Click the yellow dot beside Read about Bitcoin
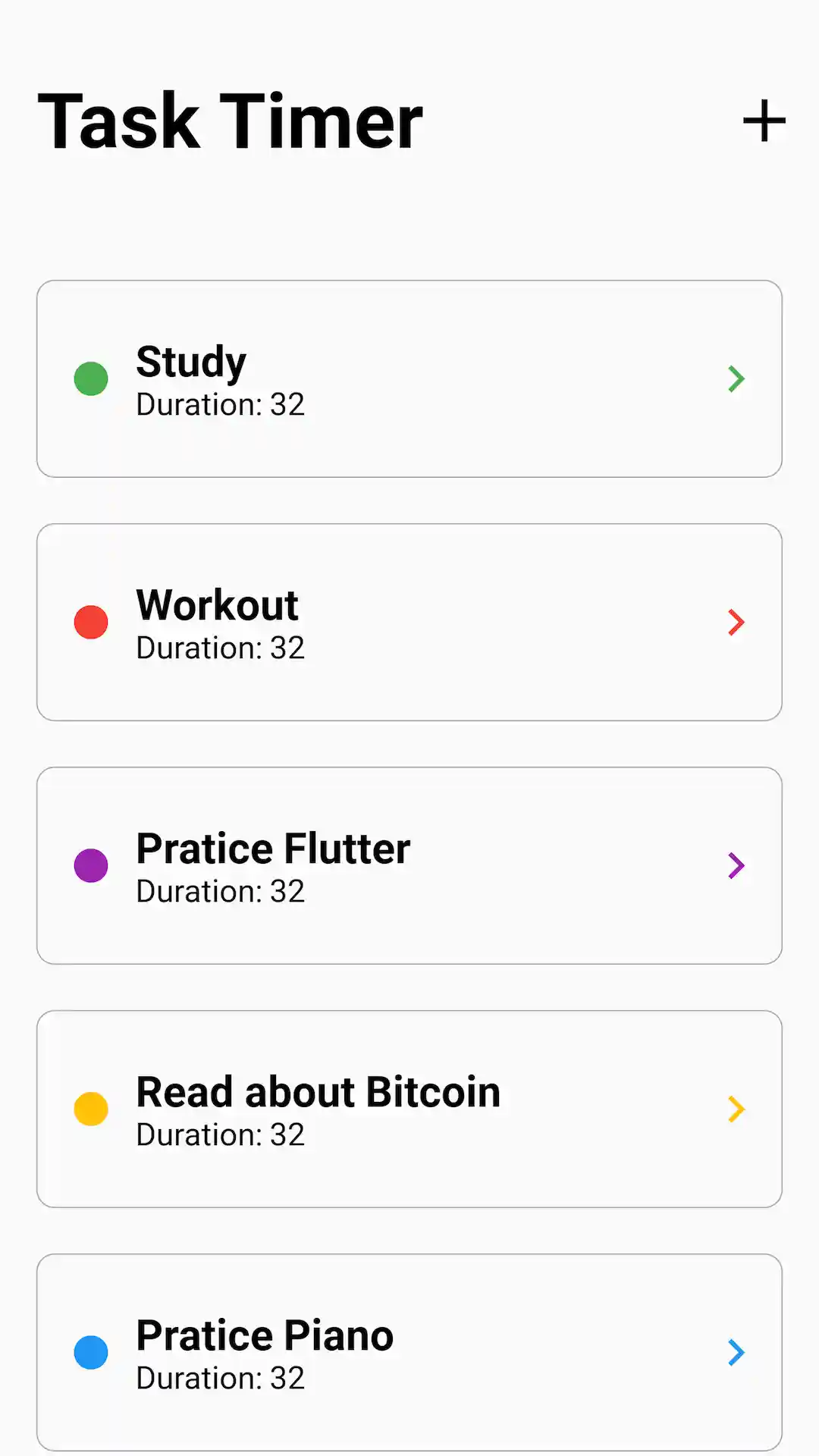 tap(91, 1109)
